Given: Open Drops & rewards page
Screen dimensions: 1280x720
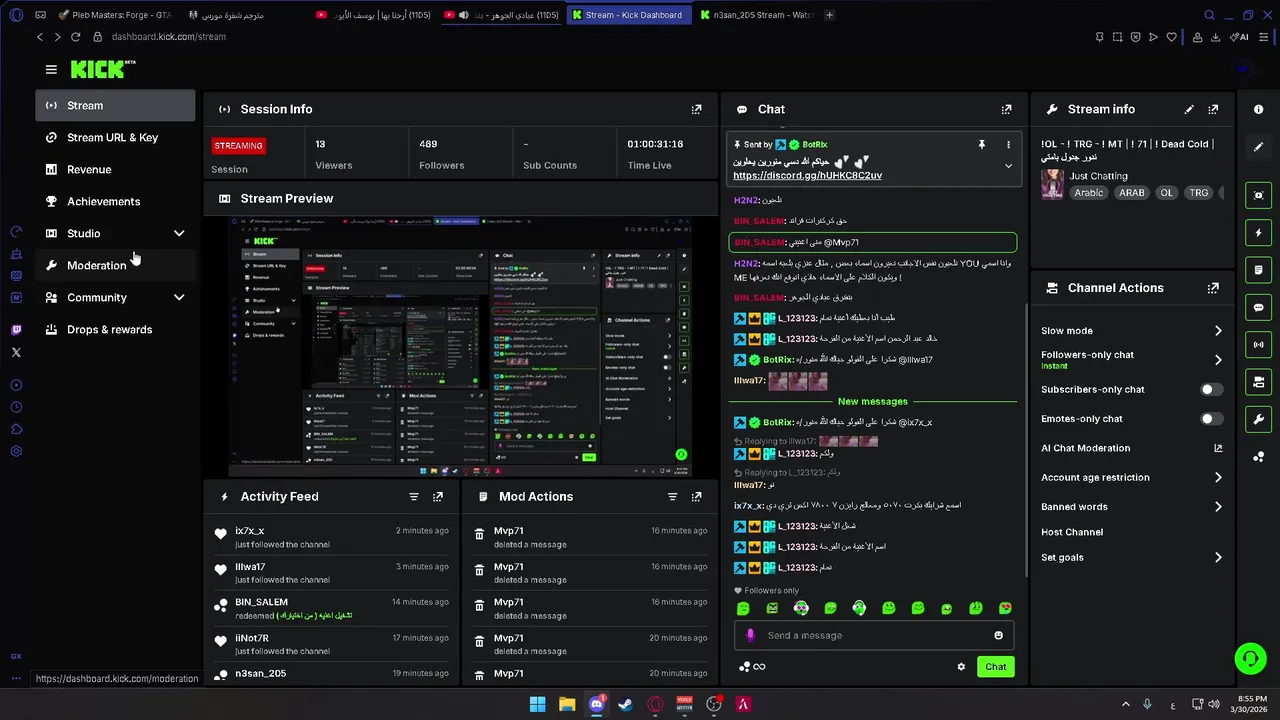Looking at the screenshot, I should [115, 330].
